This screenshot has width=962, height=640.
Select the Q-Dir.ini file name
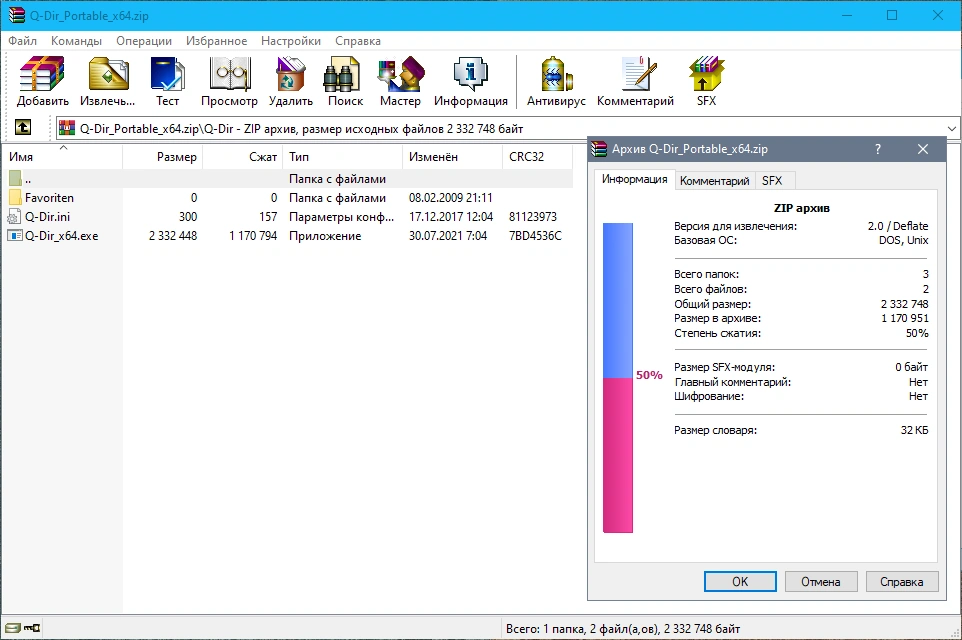[x=47, y=217]
